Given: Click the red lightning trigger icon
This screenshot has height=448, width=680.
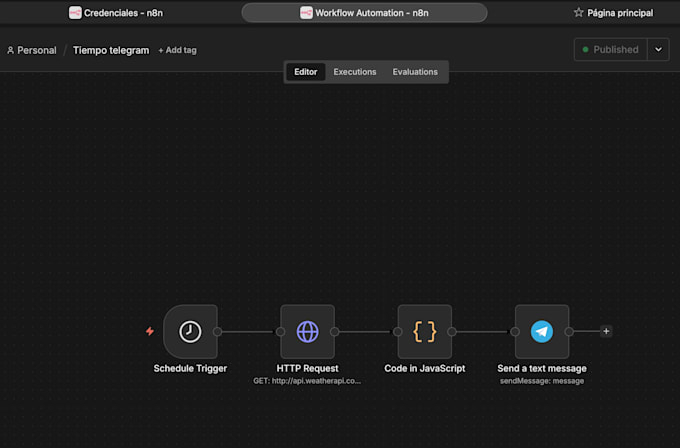Looking at the screenshot, I should [150, 331].
